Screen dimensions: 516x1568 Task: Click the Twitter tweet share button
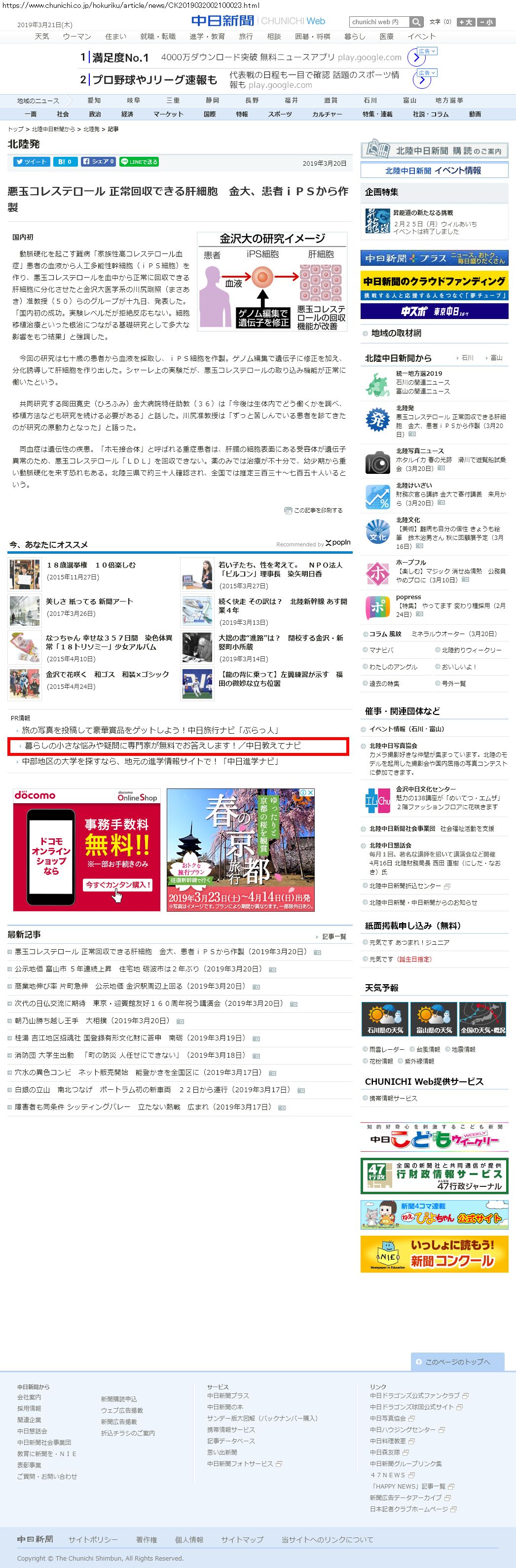pos(31,162)
